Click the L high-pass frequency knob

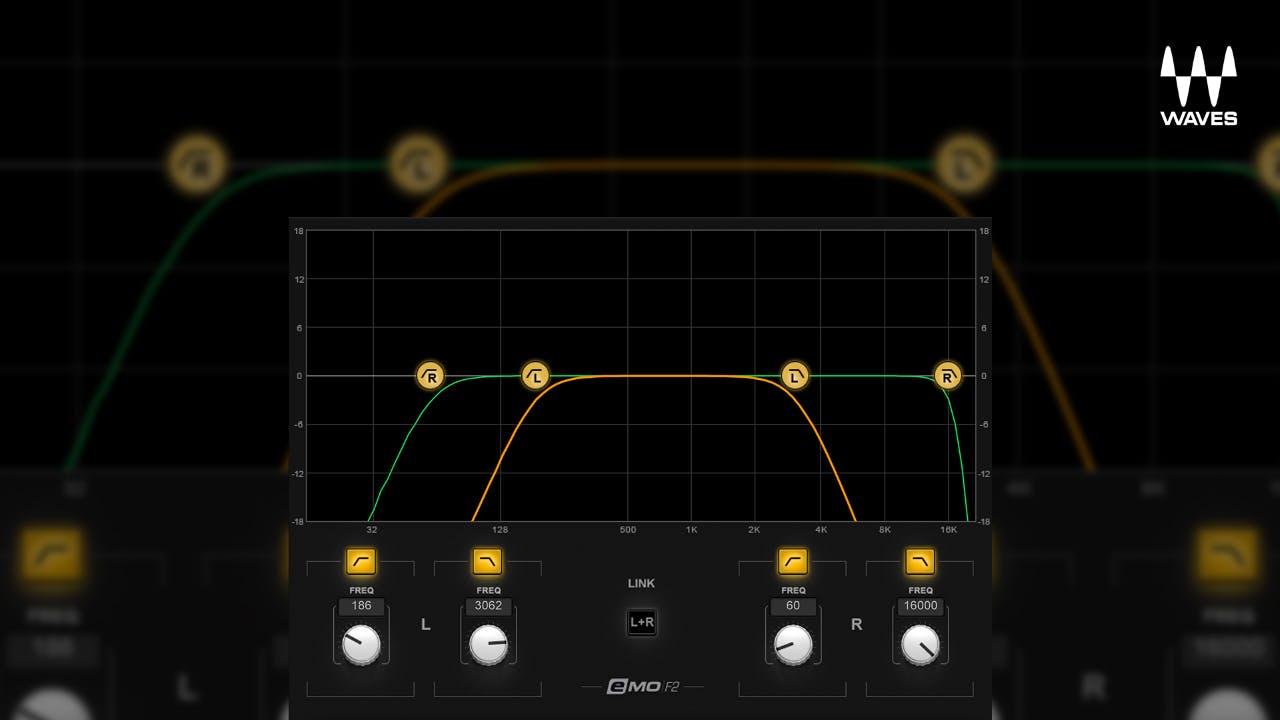361,645
